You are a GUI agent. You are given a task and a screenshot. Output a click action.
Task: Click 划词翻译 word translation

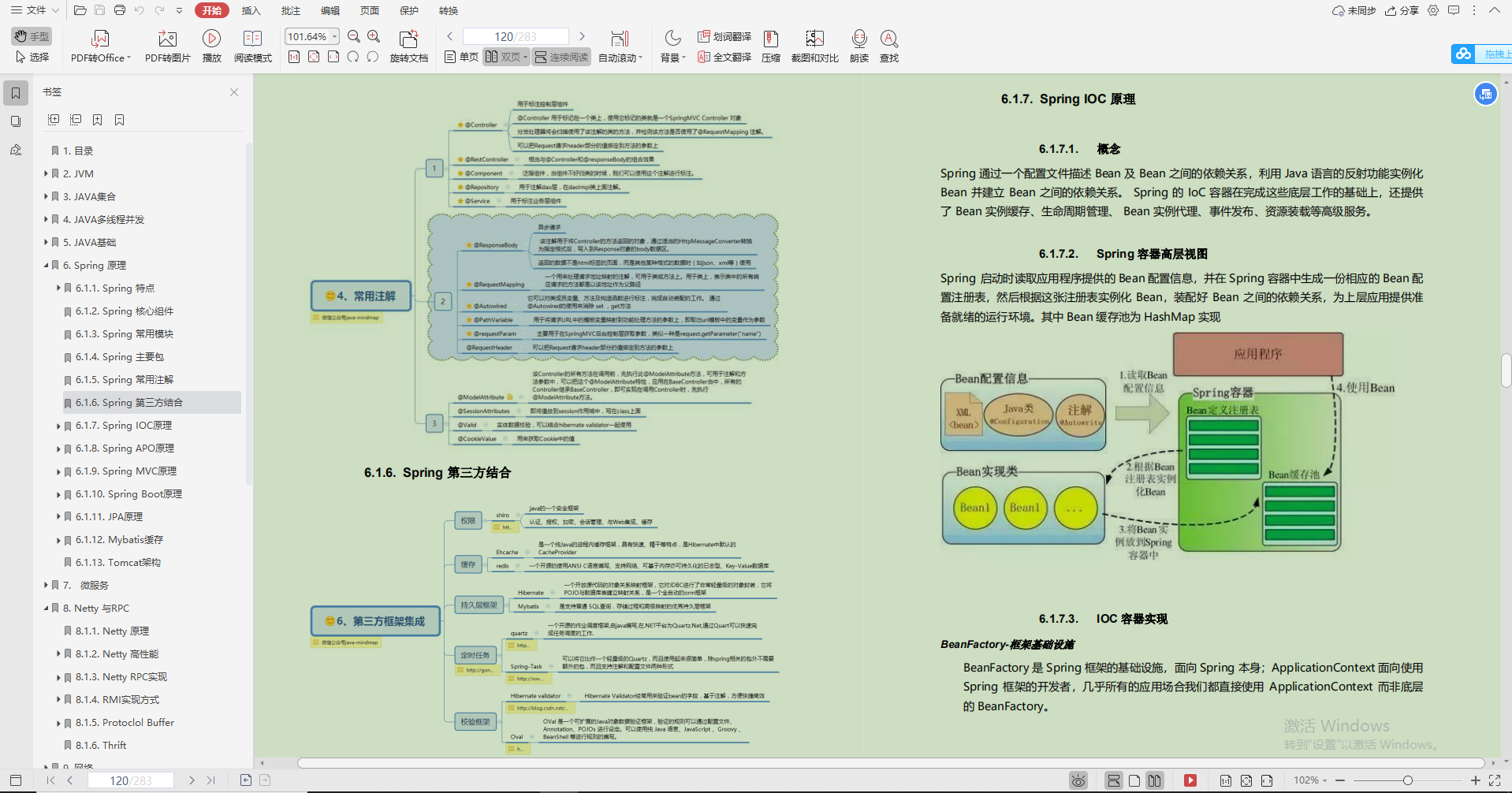724,36
